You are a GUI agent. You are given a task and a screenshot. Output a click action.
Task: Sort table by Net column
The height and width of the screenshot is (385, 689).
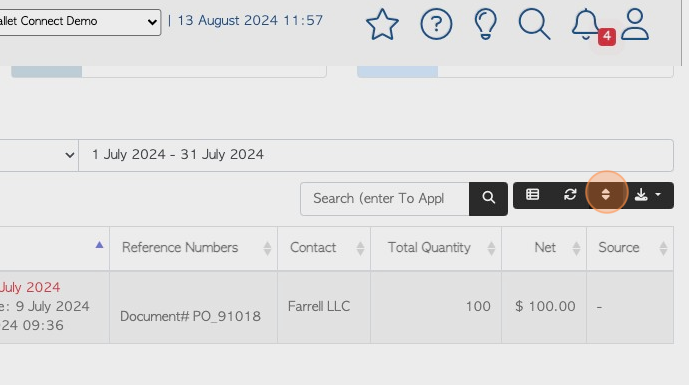tap(544, 248)
